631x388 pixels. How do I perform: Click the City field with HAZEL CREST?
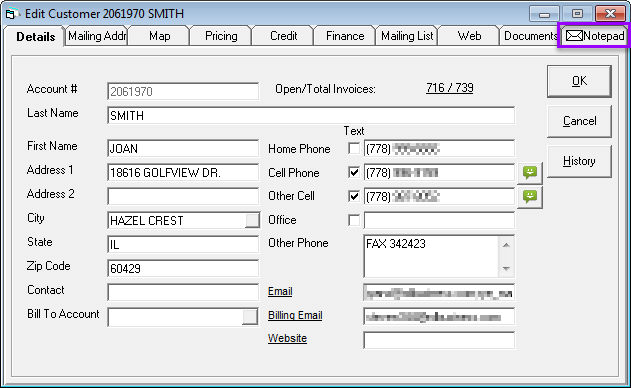point(176,221)
